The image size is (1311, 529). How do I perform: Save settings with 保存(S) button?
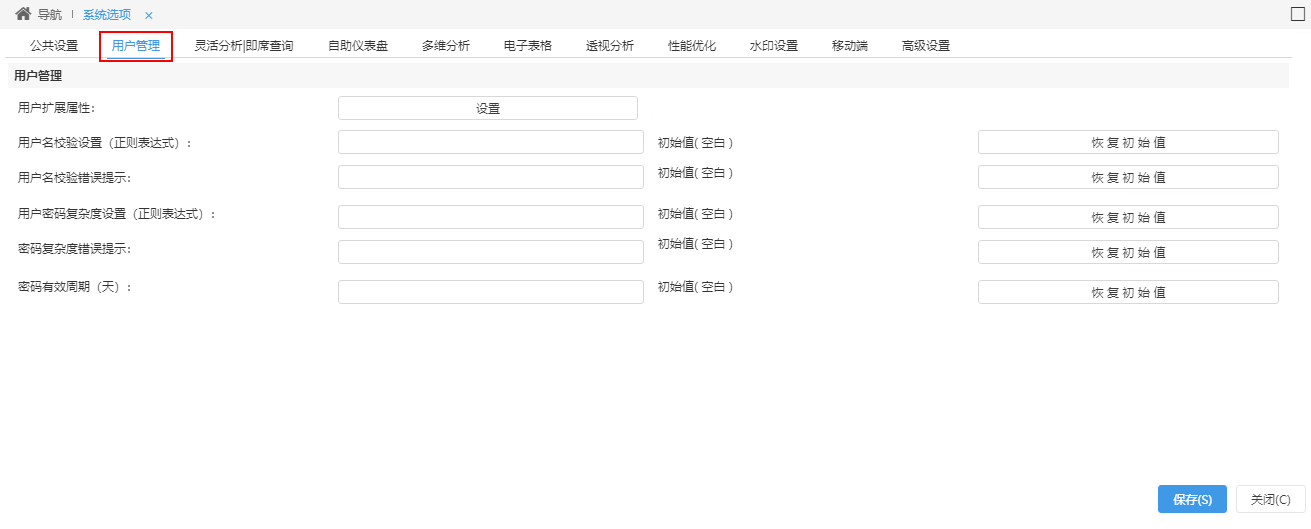[x=1192, y=499]
